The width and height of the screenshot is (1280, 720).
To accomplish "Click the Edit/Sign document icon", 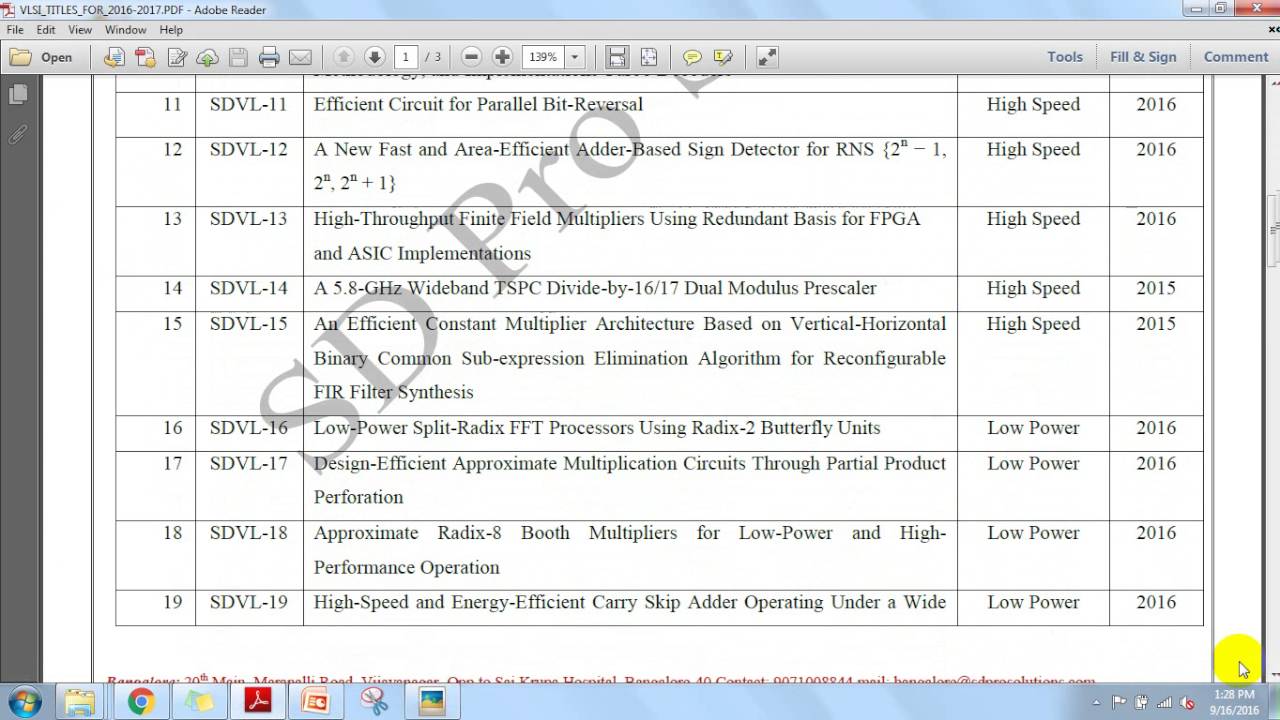I will tap(178, 57).
